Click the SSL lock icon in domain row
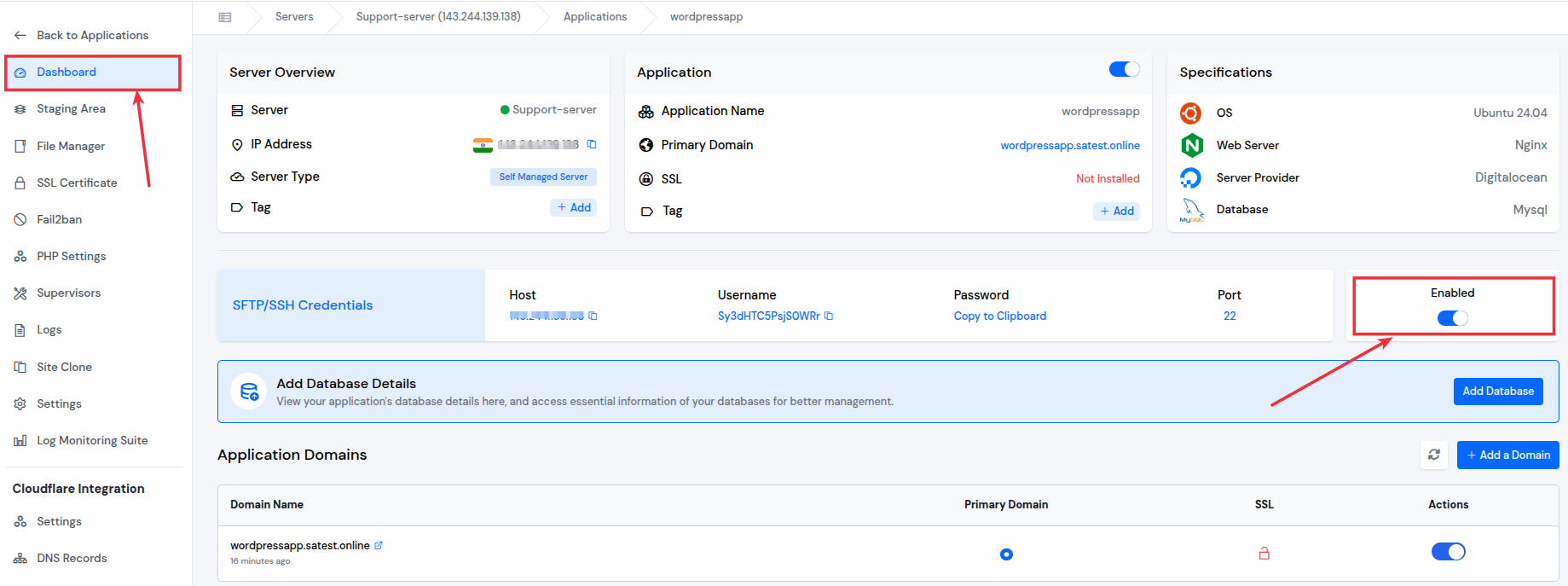This screenshot has width=1568, height=586. point(1264,554)
